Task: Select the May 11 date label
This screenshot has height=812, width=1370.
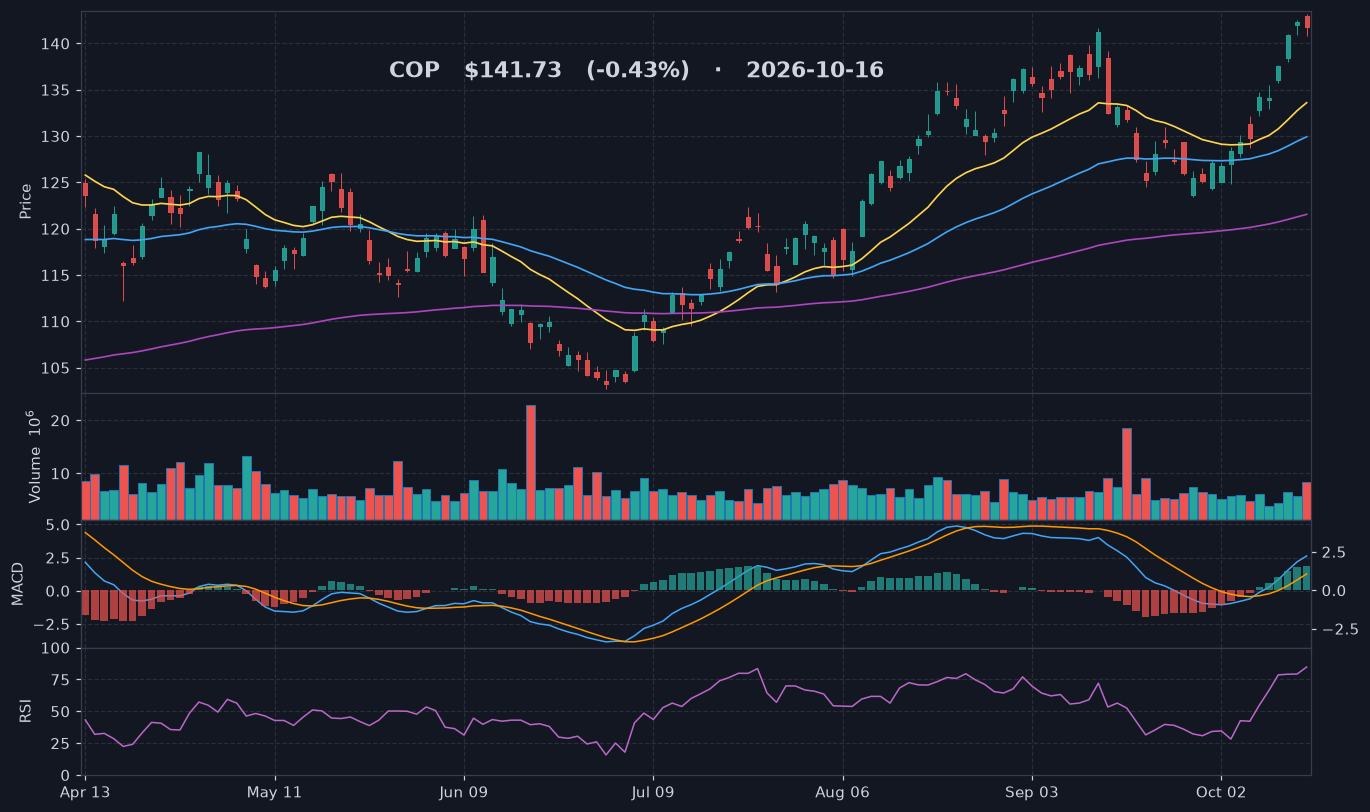Action: (275, 792)
